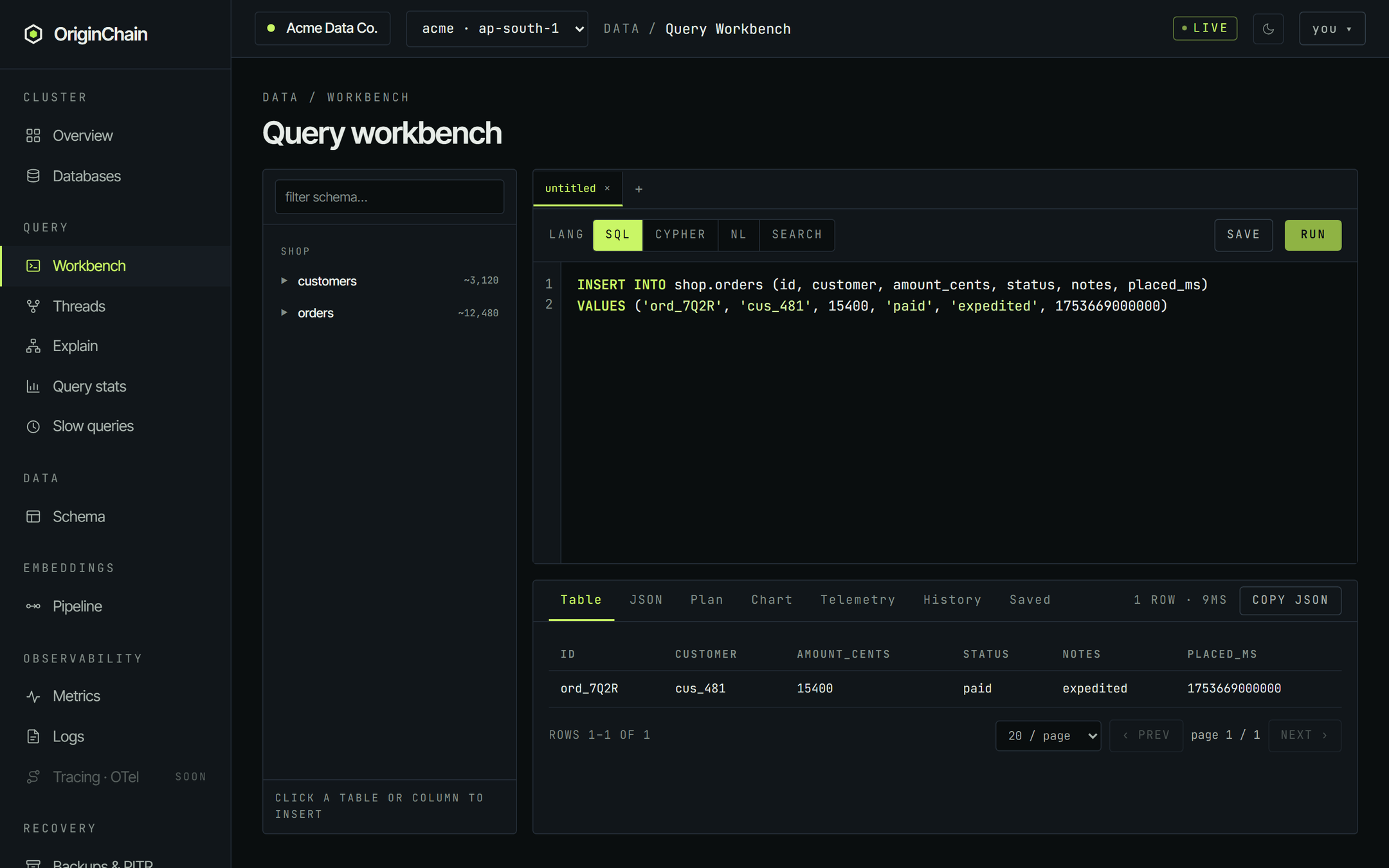Image resolution: width=1389 pixels, height=868 pixels.
Task: Click the ROWS 1–1 OF 1 label
Action: coord(599,735)
